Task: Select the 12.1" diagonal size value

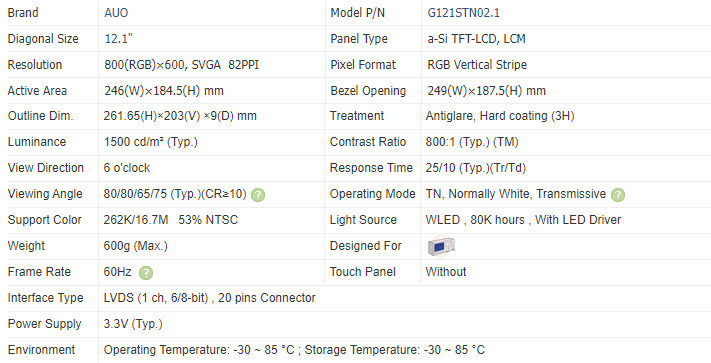Action: (x=118, y=39)
